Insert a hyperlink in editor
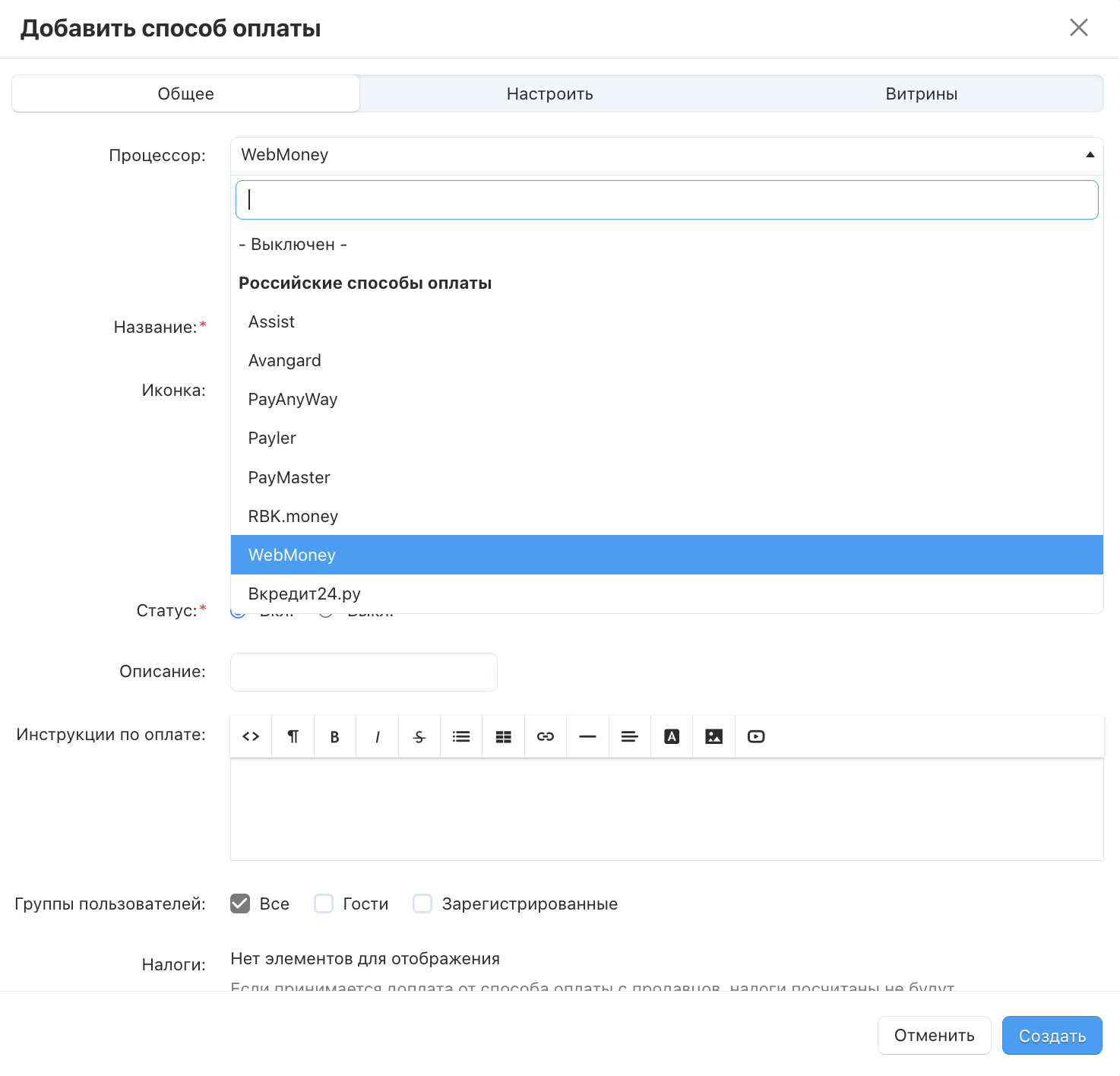1120x1076 pixels. [x=546, y=736]
